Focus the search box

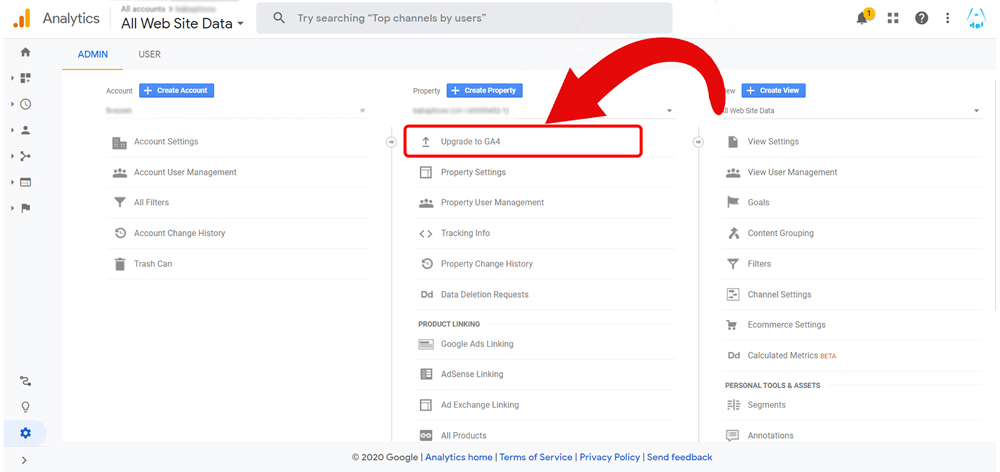pos(464,18)
